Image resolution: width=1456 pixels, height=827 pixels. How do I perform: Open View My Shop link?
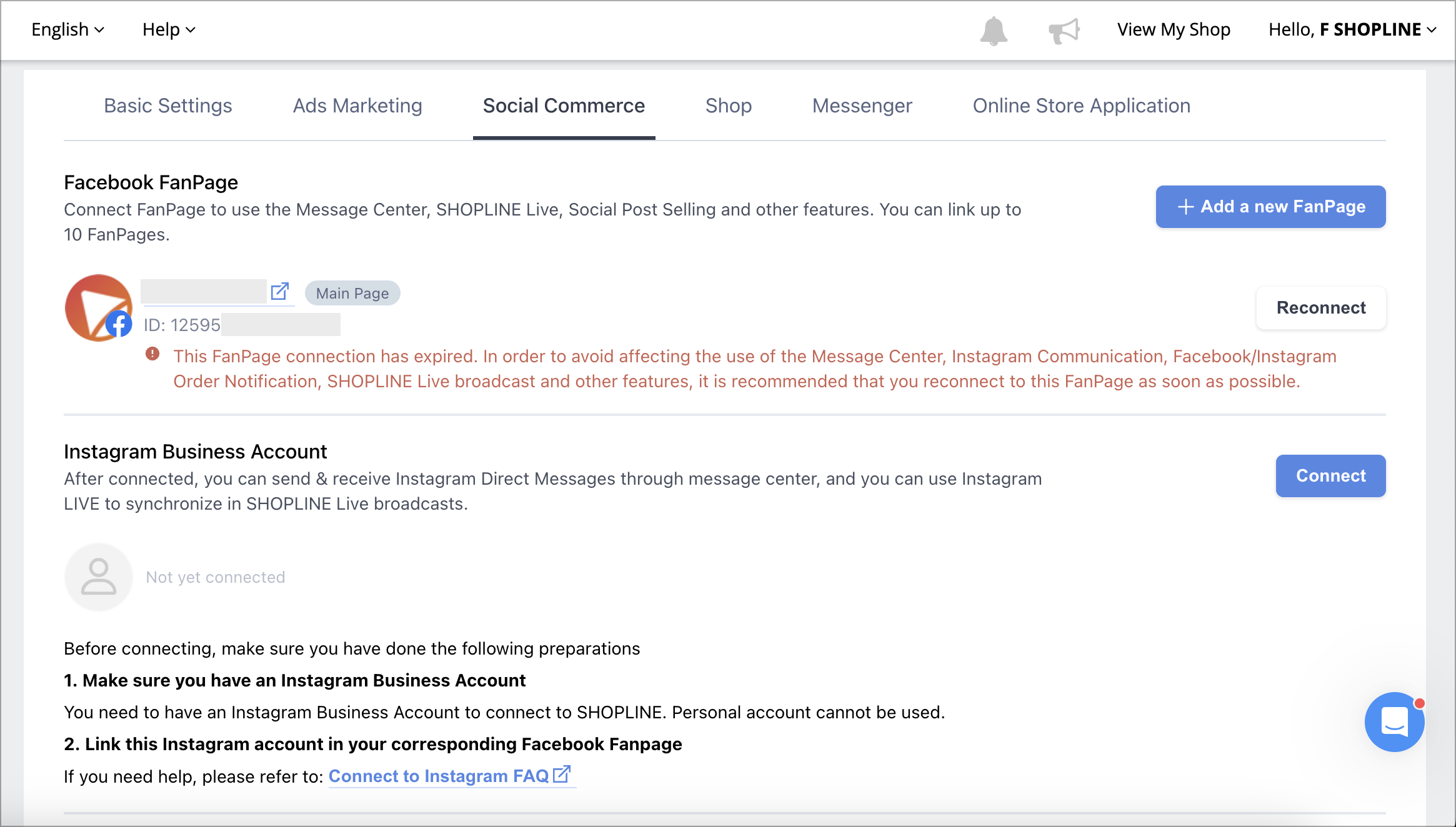click(x=1174, y=29)
